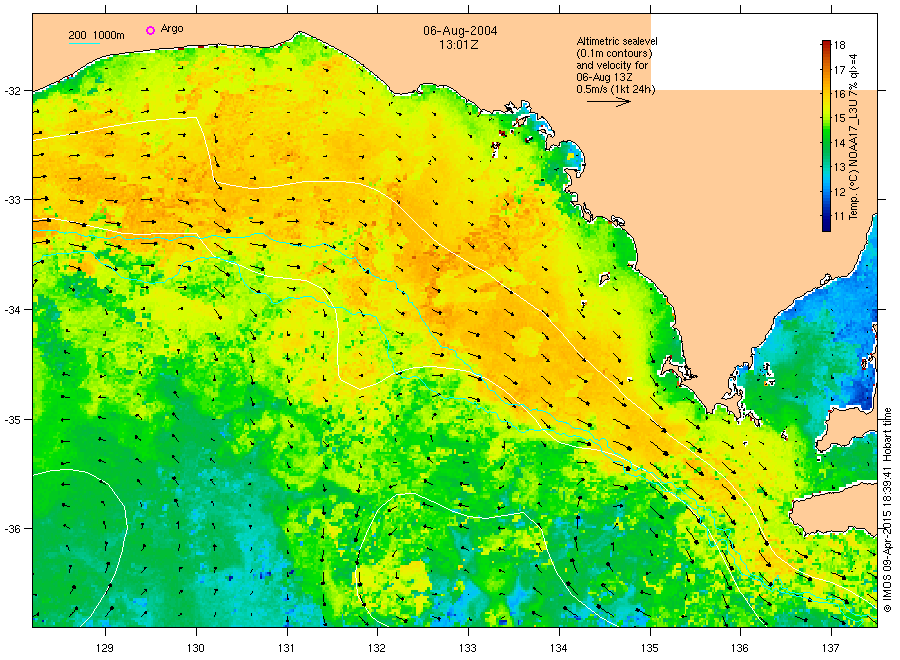Click the '11' label on the colorbar
900x660 pixels.
839,216
